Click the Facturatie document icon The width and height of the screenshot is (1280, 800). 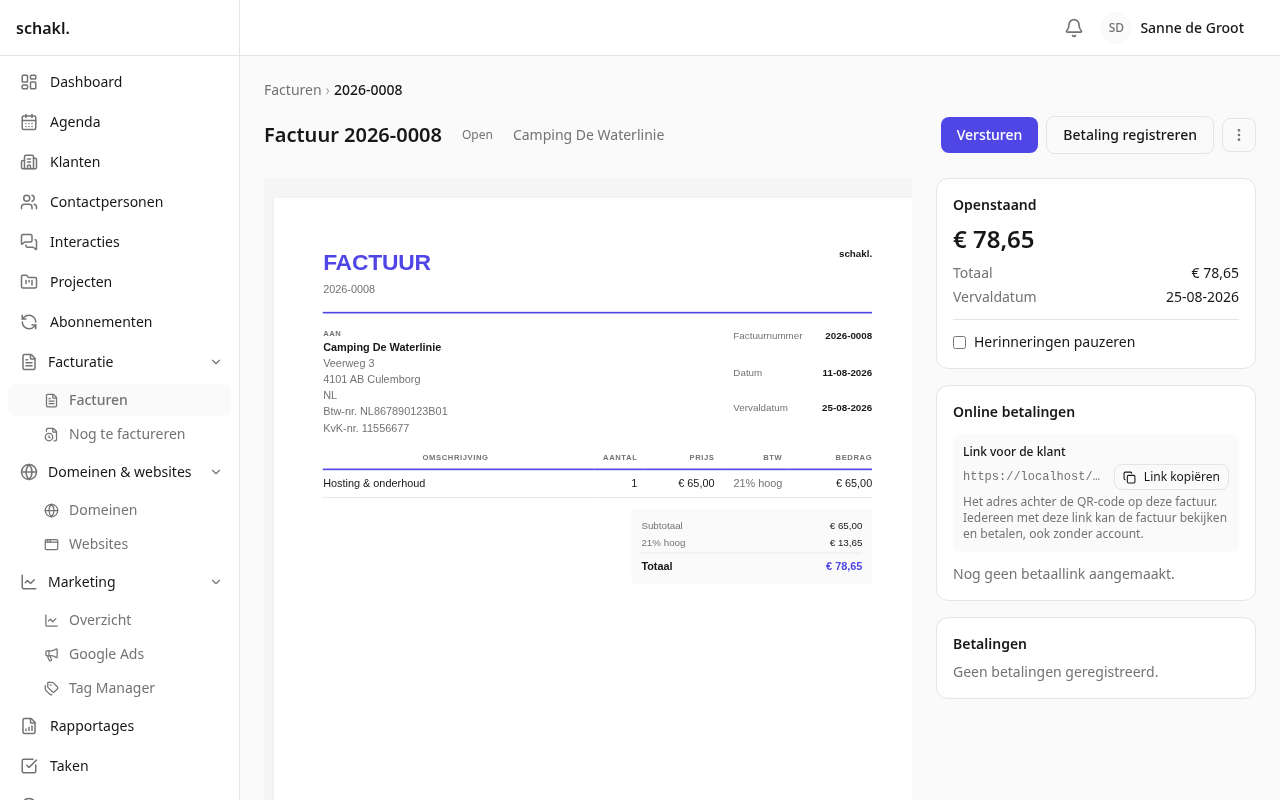(x=29, y=362)
